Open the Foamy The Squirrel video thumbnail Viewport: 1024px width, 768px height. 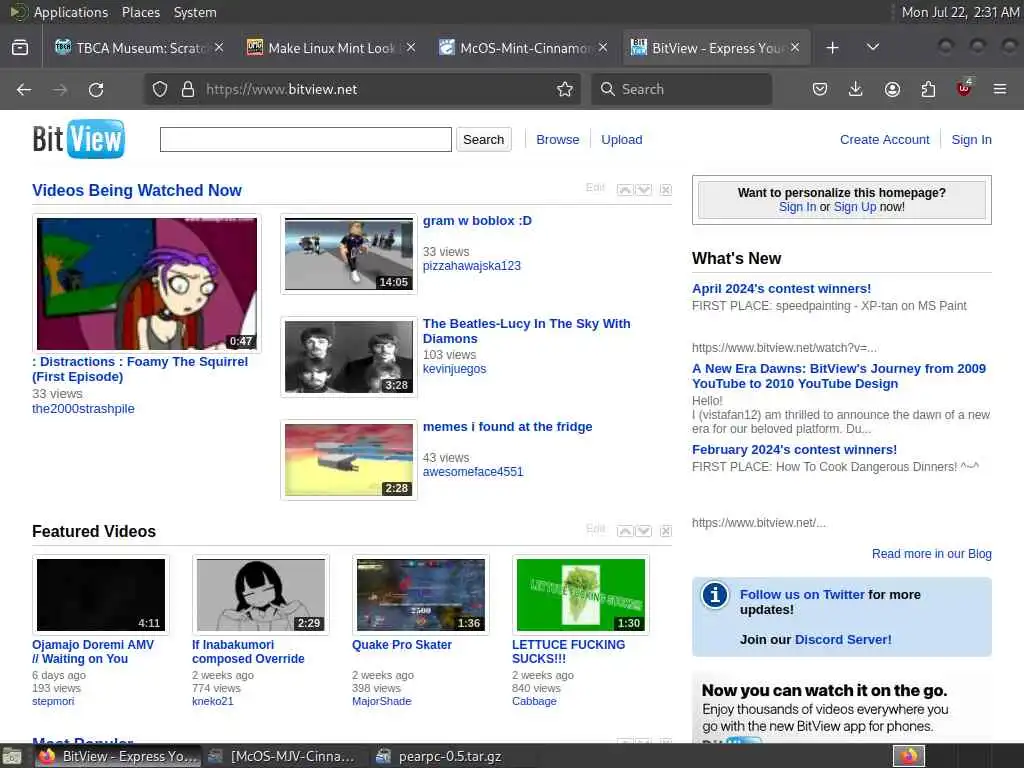point(147,284)
